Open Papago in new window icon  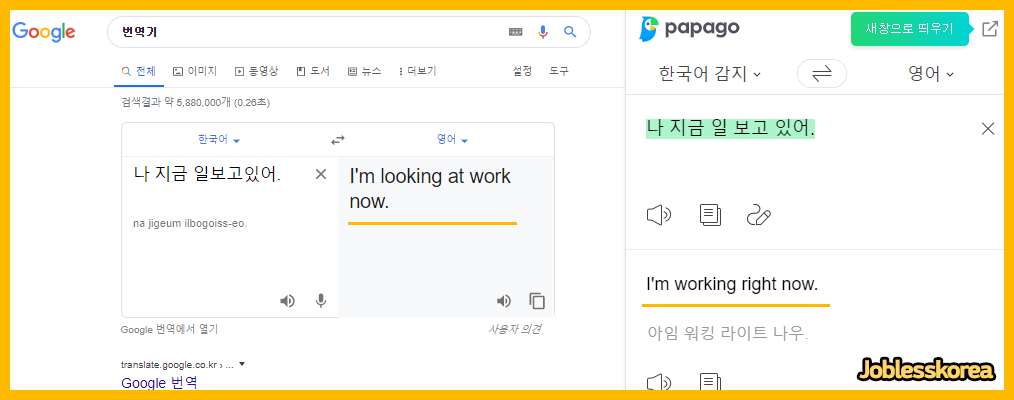tap(989, 28)
